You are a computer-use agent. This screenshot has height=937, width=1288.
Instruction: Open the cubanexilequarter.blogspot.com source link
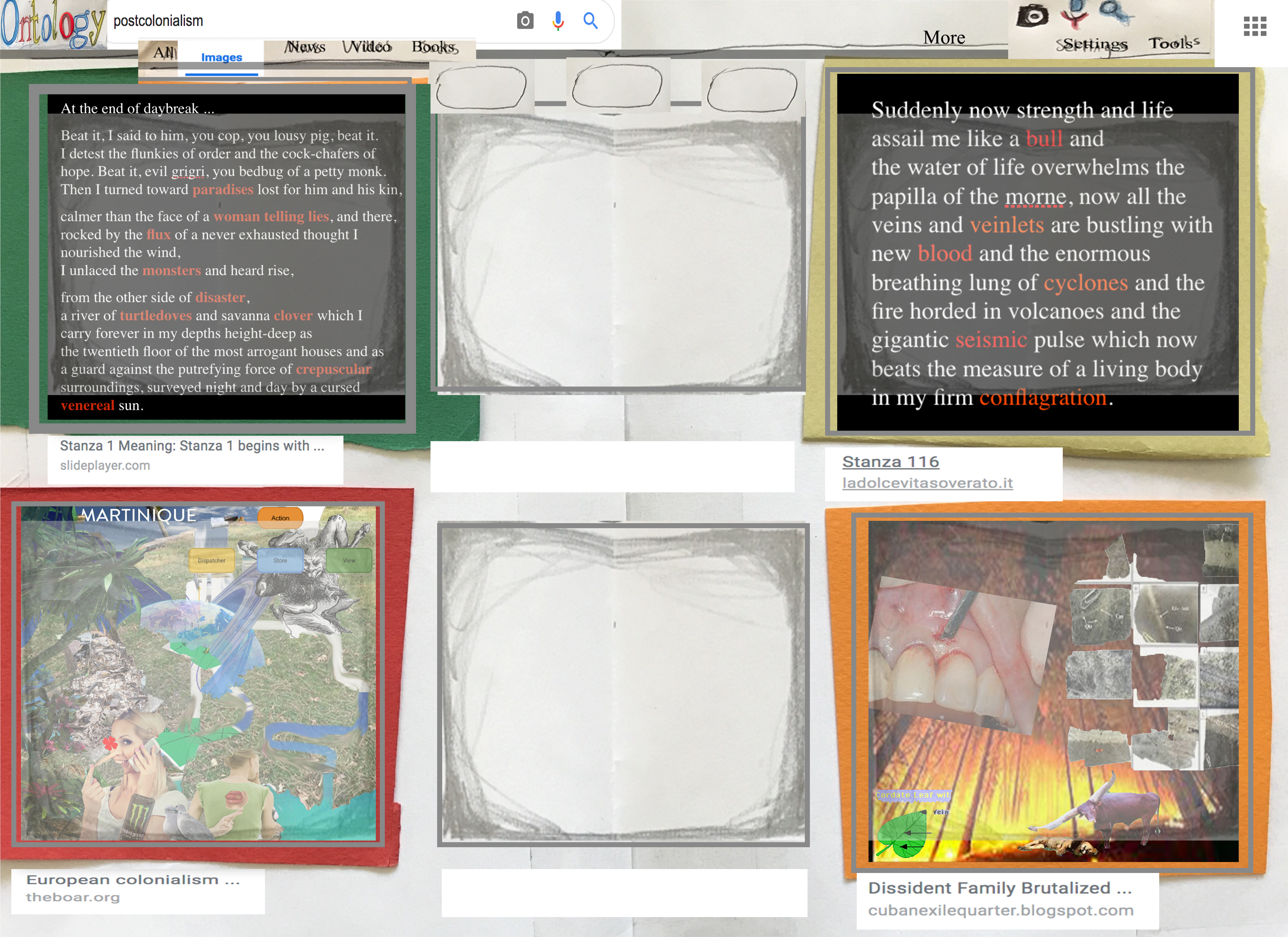click(x=1000, y=910)
